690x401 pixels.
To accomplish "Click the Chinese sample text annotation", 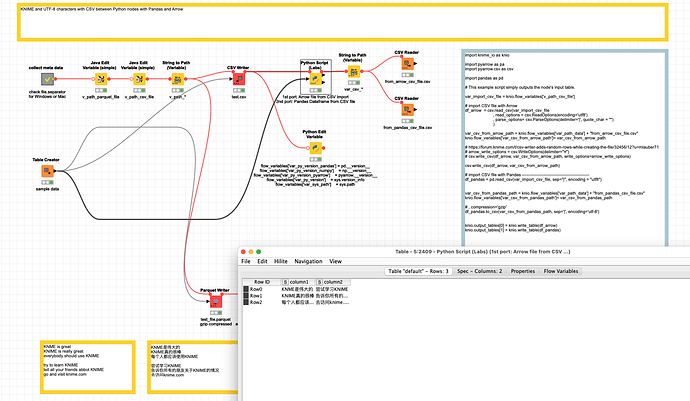I will [x=193, y=367].
